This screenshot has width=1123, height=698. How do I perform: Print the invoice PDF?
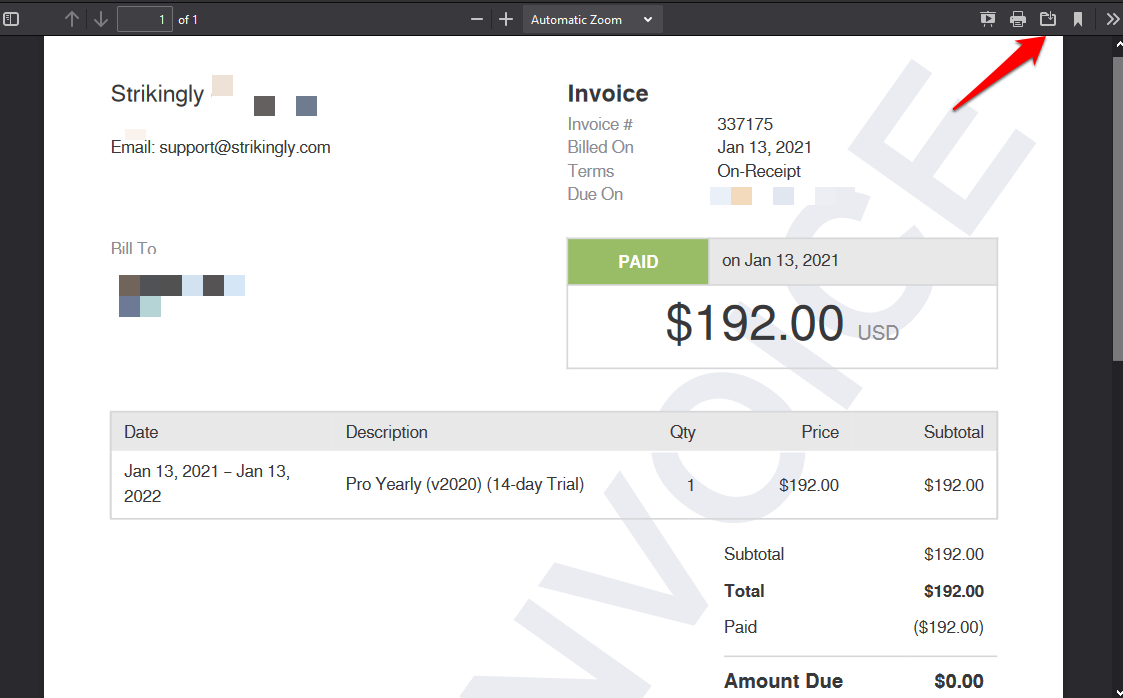(1018, 19)
